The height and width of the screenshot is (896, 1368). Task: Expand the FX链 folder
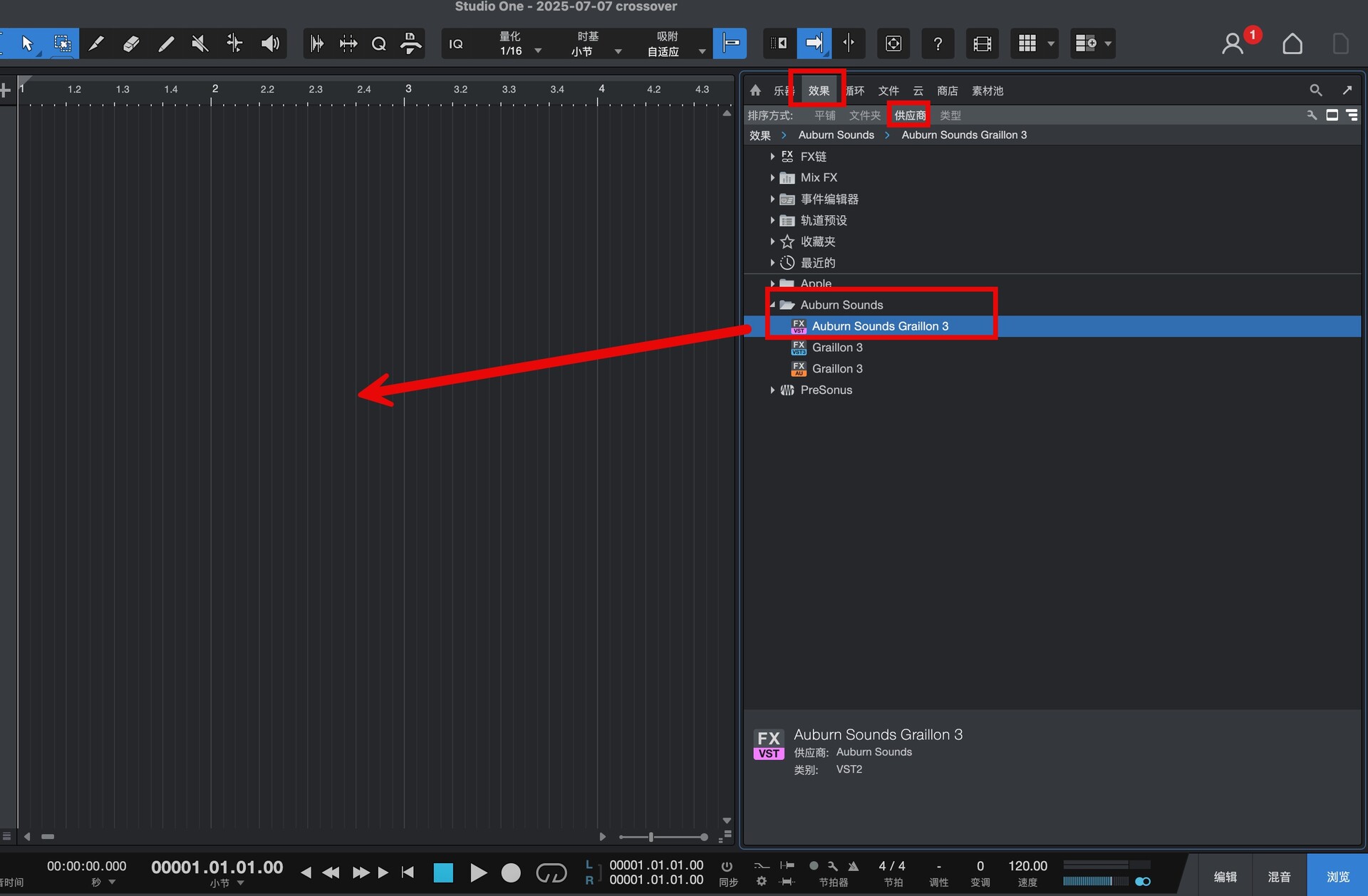click(772, 156)
